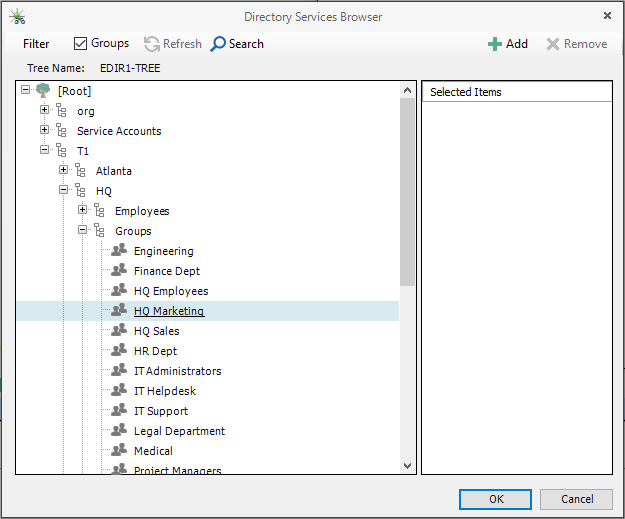The height and width of the screenshot is (519, 625).
Task: Open the Filter menu item
Action: [x=36, y=44]
